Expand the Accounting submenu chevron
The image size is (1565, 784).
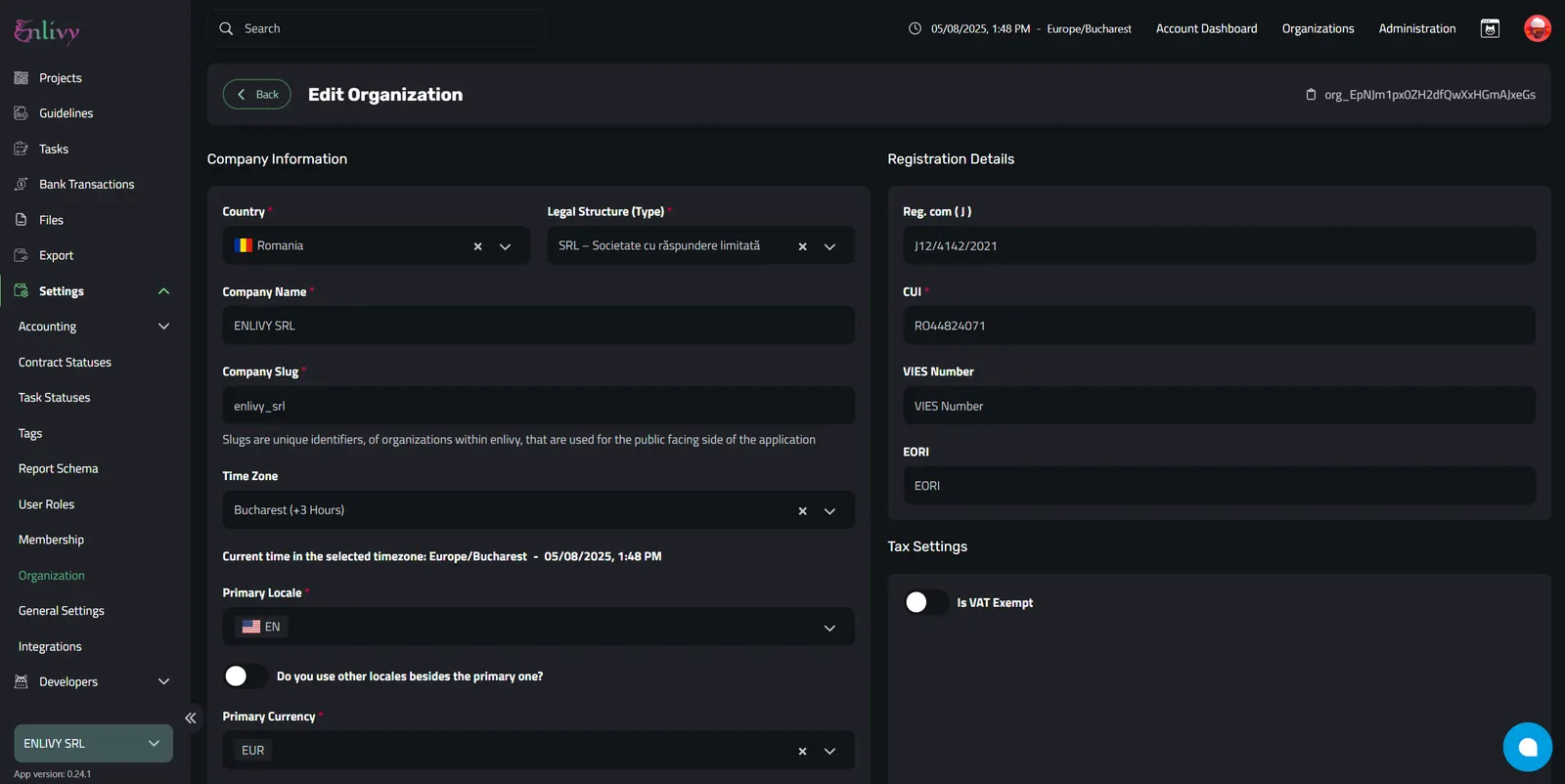163,327
